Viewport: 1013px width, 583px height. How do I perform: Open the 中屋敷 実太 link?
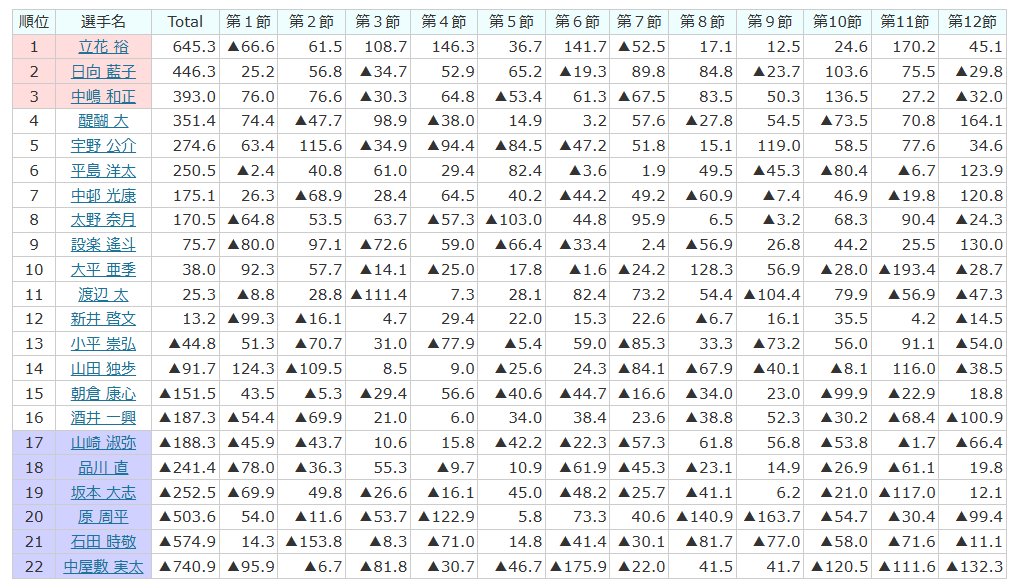point(103,567)
